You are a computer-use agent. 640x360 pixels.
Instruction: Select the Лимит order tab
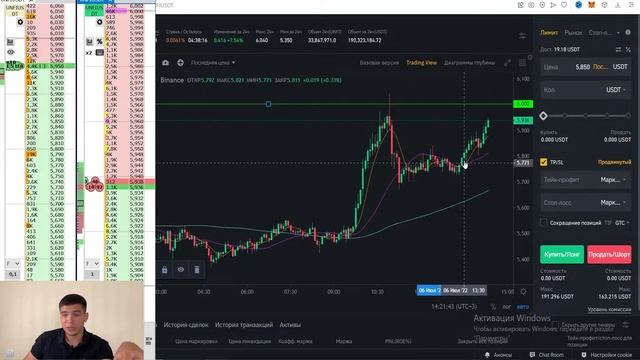(x=549, y=32)
